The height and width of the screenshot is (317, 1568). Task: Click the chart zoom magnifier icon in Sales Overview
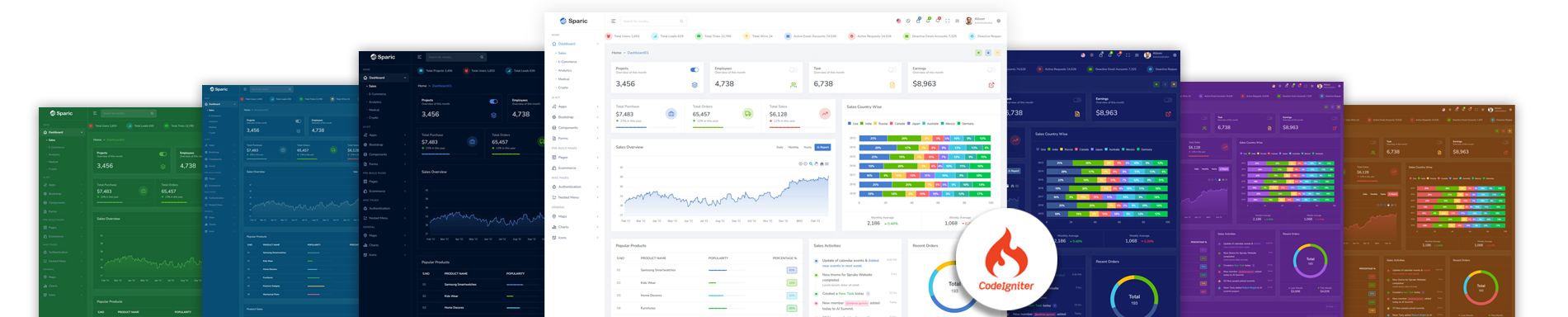click(812, 163)
